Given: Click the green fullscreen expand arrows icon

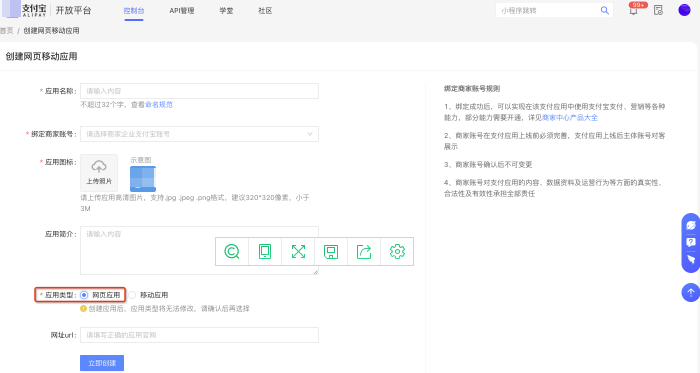Looking at the screenshot, I should (298, 252).
